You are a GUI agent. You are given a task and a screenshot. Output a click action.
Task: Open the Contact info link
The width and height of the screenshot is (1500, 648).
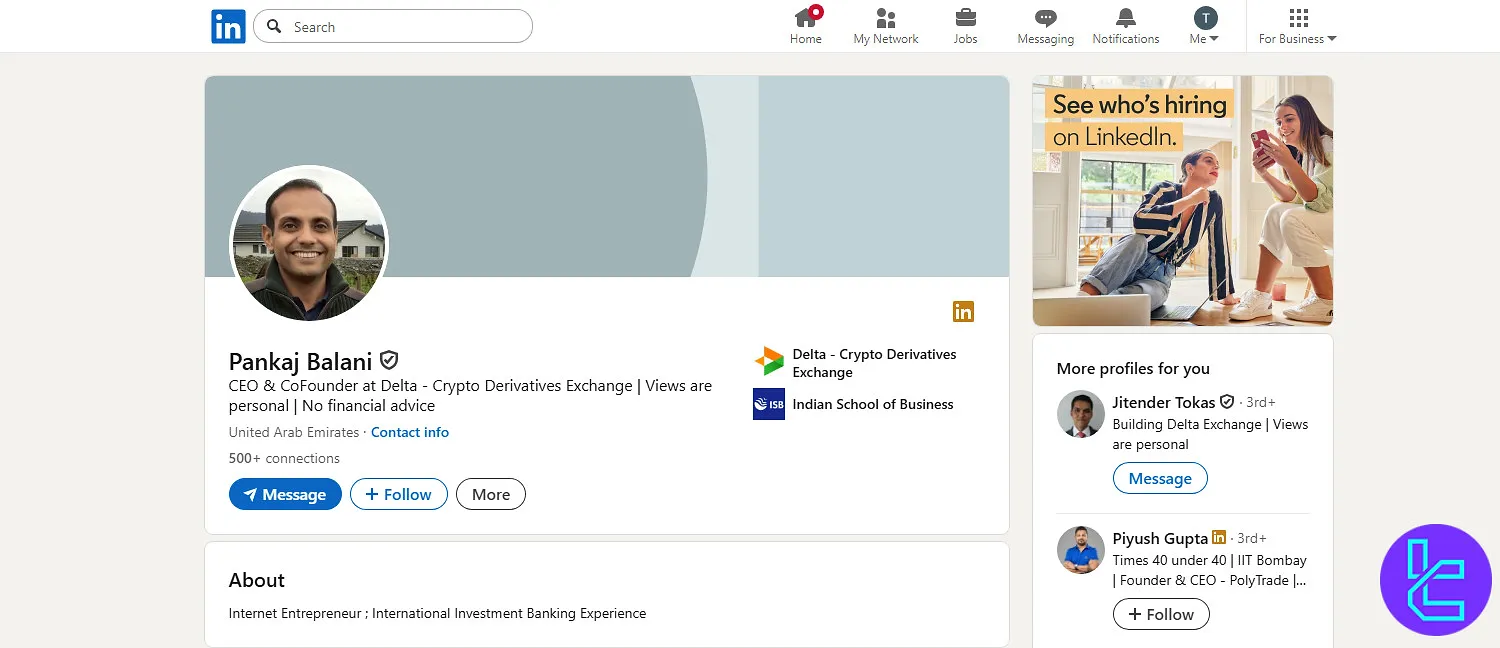pyautogui.click(x=410, y=433)
